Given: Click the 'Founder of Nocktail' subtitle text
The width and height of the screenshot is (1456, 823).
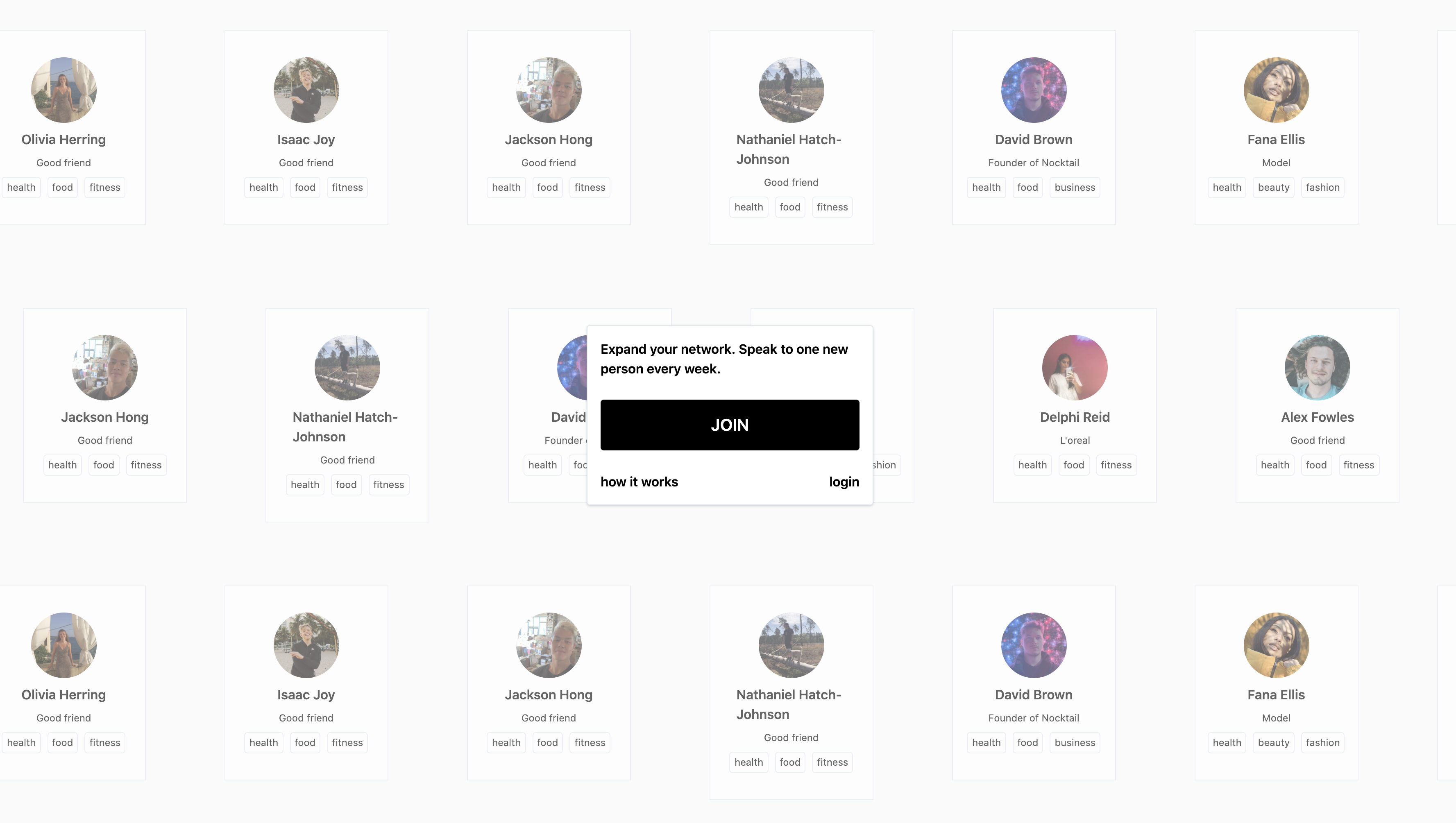Looking at the screenshot, I should [x=1033, y=163].
